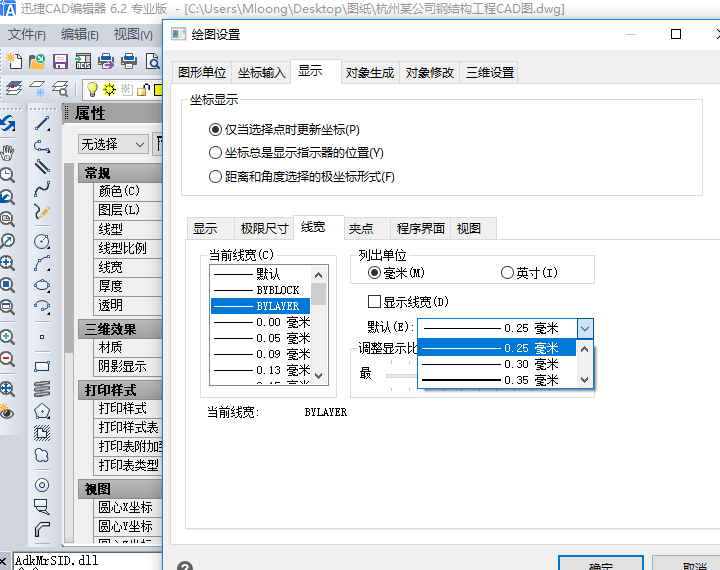This screenshot has width=720, height=570.
Task: Open the 编辑(E) menu
Action: [79, 34]
